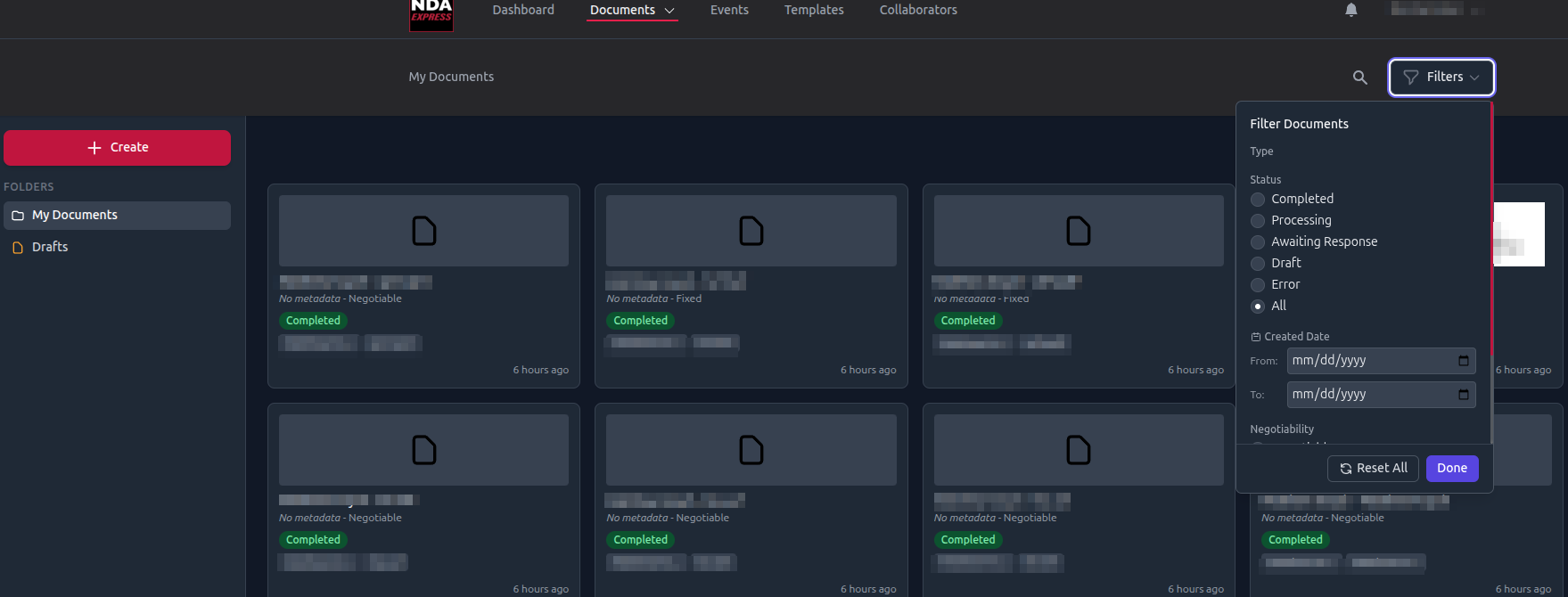
Task: Click document icon on bottom-middle card
Action: point(751,450)
